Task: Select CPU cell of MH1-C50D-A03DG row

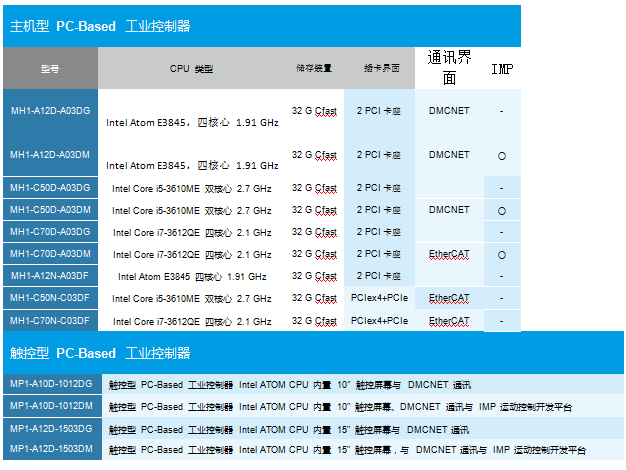Action: [x=192, y=188]
